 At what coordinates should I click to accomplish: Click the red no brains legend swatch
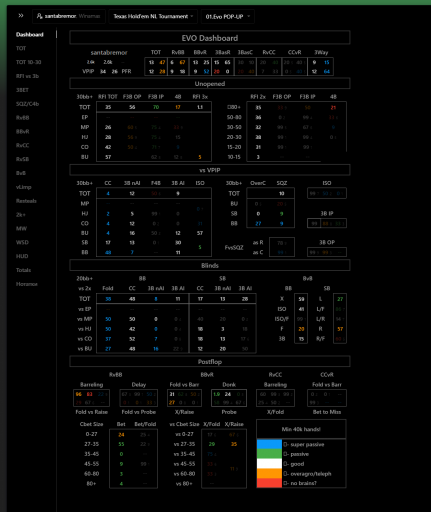269,483
